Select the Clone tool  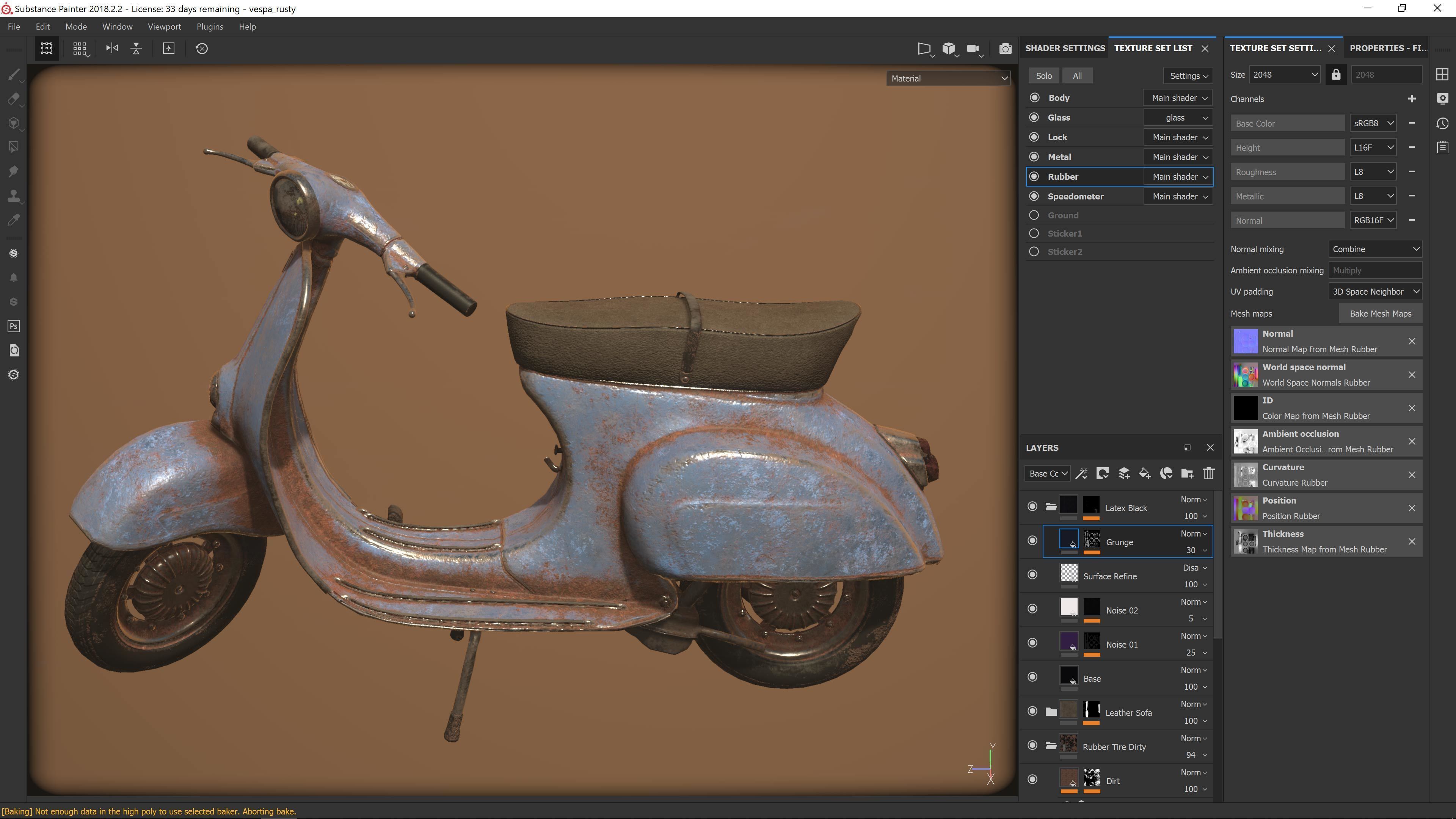[x=14, y=196]
